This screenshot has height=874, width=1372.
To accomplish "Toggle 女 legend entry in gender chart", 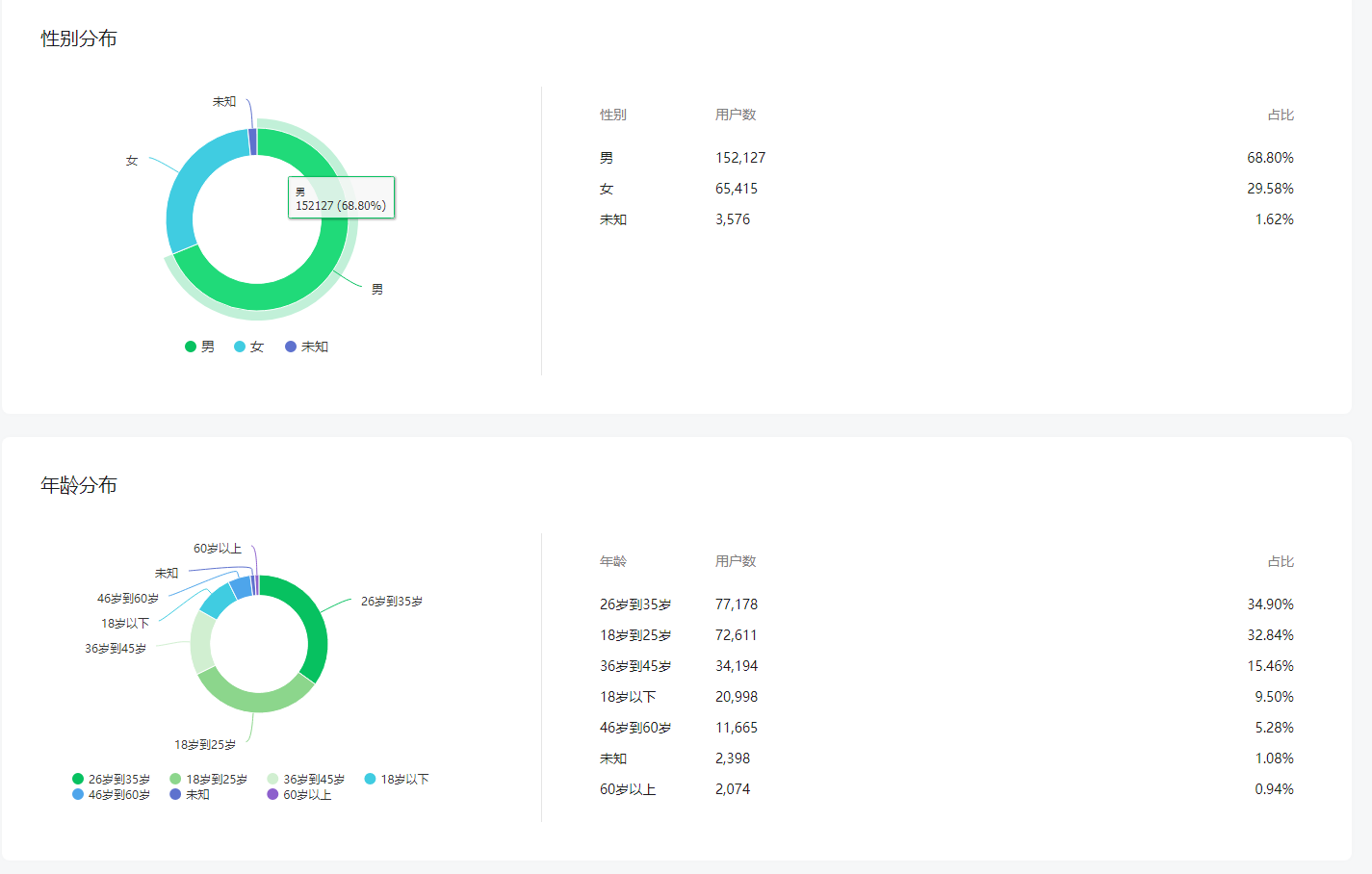I will [248, 347].
